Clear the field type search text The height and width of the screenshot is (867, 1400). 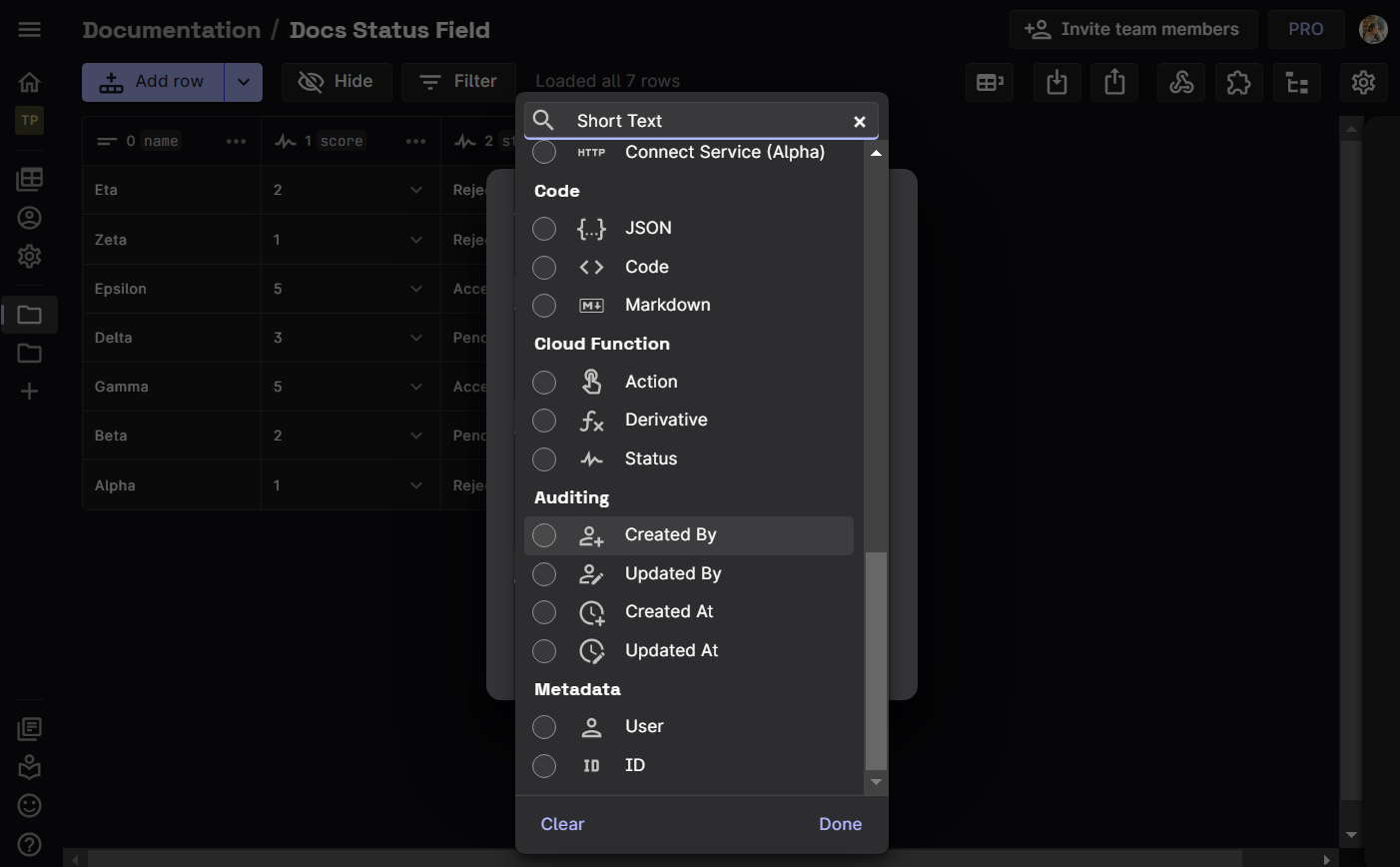tap(859, 122)
